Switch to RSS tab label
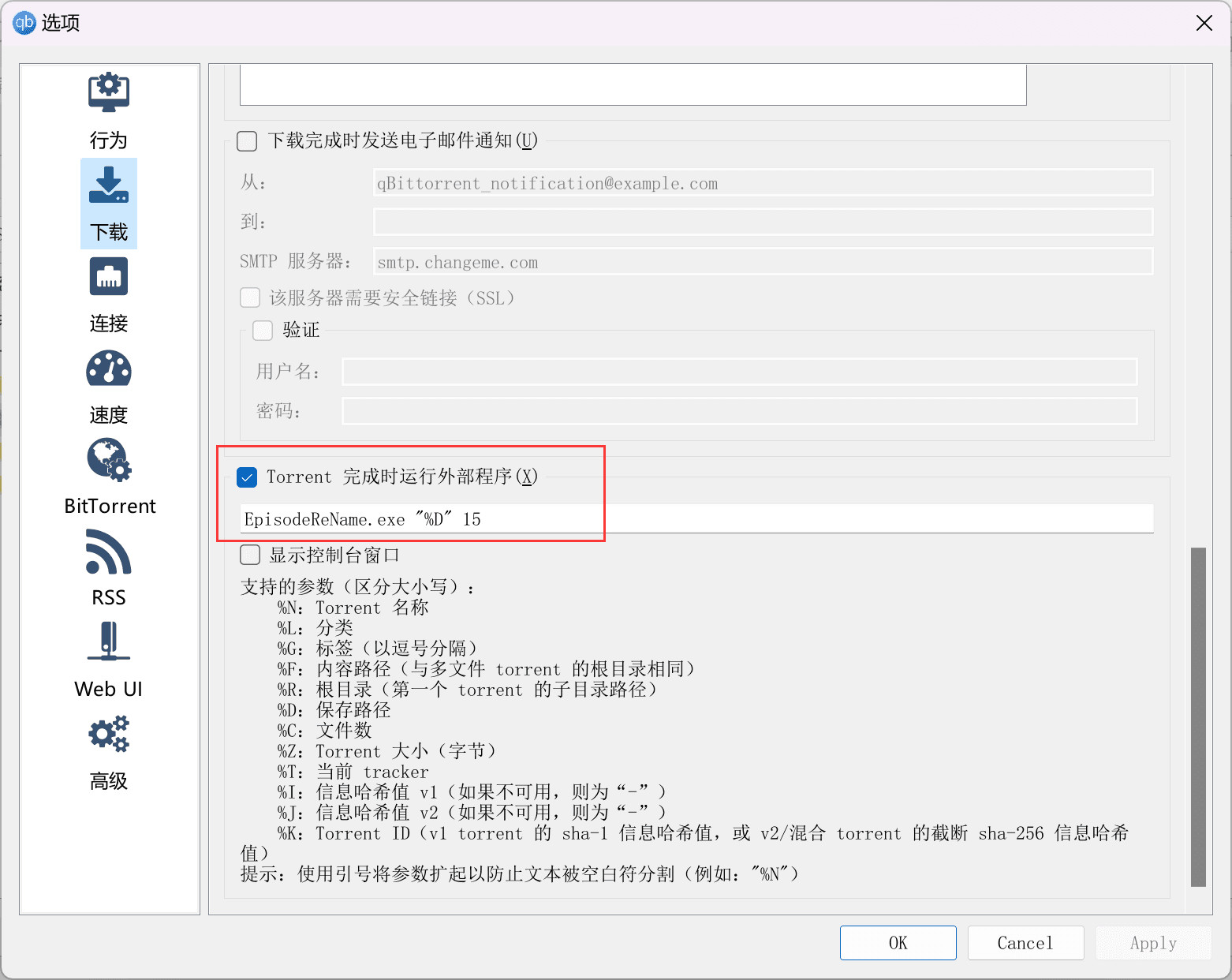Viewport: 1232px width, 980px height. [x=109, y=597]
